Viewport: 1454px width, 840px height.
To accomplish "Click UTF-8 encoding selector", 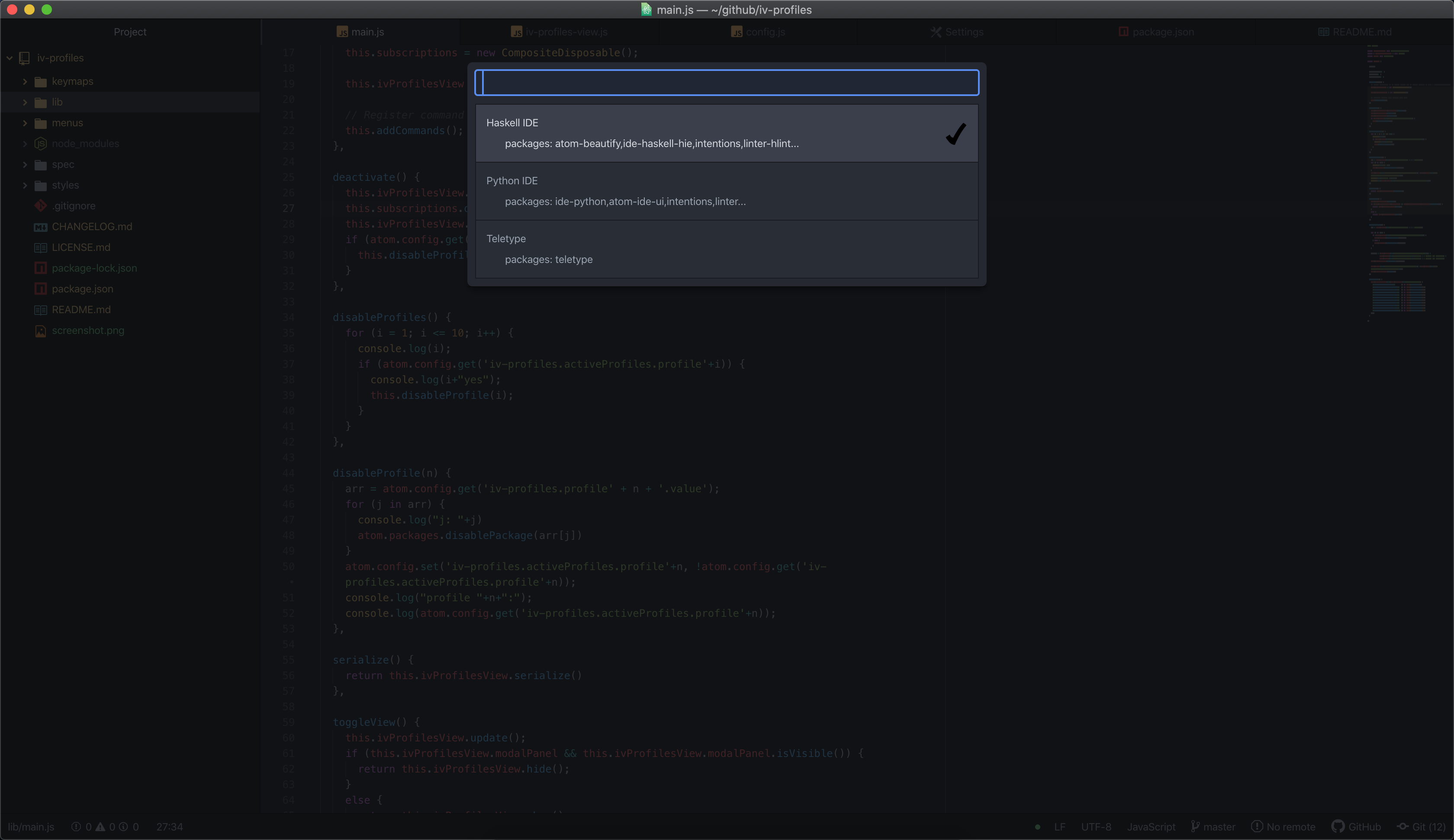I will click(x=1095, y=826).
